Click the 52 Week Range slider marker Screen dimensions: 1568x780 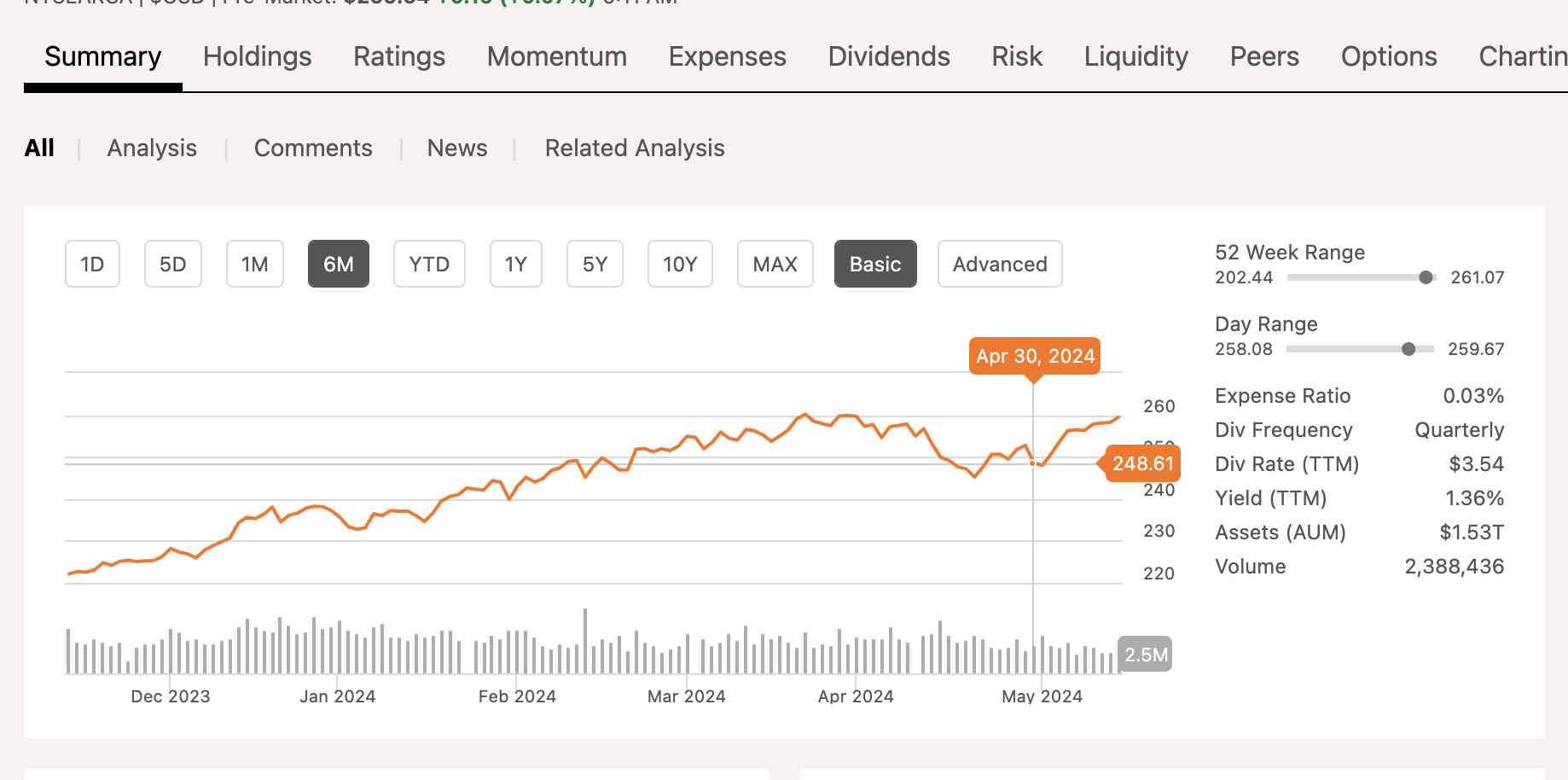tap(1426, 277)
